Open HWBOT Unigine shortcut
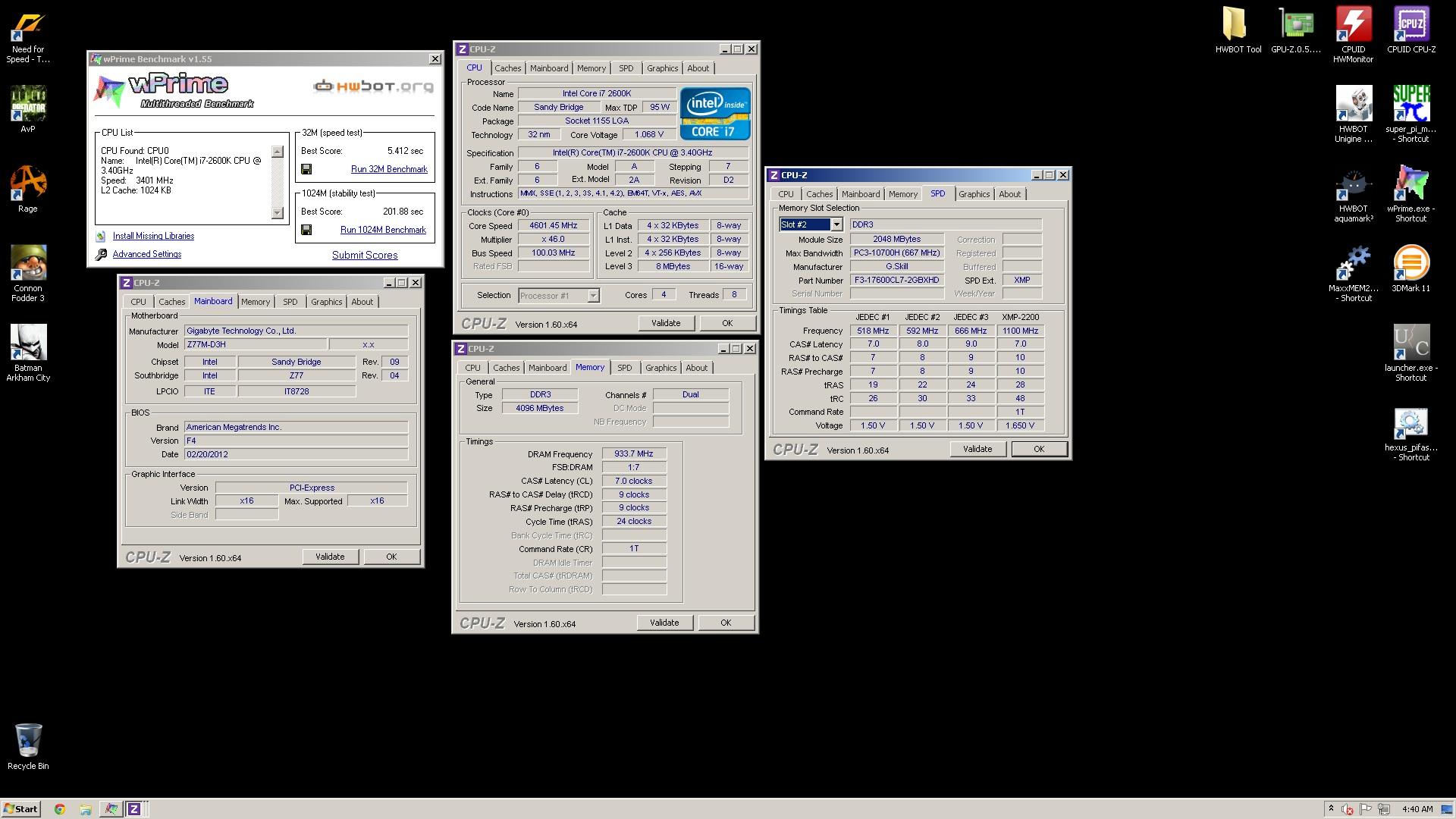This screenshot has height=819, width=1456. coord(1354,115)
